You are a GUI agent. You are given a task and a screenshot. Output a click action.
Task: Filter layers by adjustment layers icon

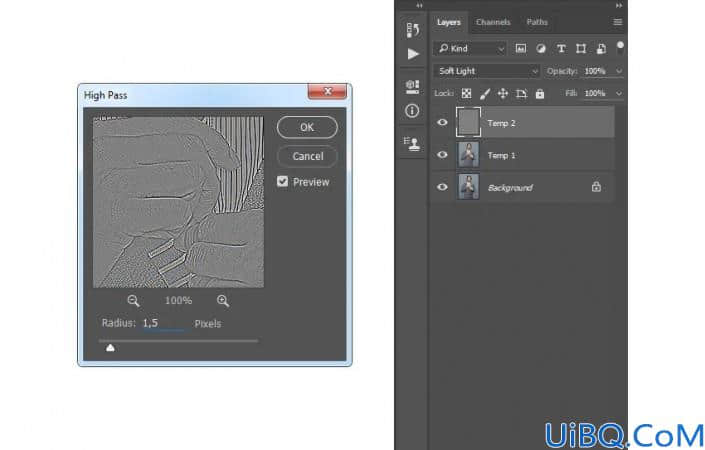point(541,49)
